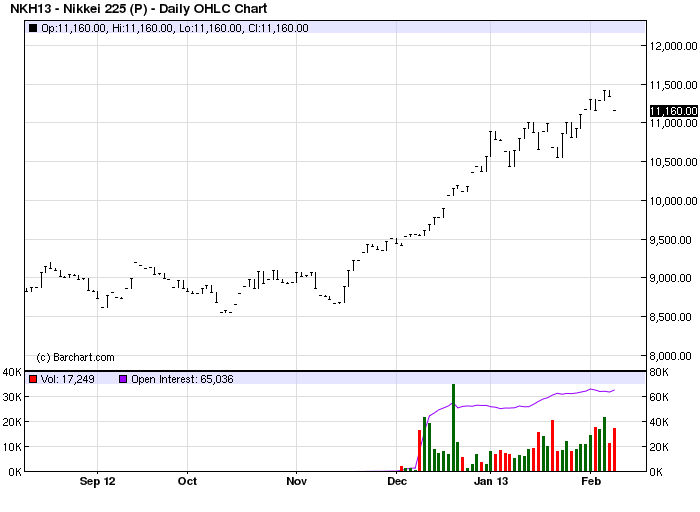Click the 40K right open interest axis label
Image resolution: width=700 pixels, height=512 pixels.
[659, 422]
